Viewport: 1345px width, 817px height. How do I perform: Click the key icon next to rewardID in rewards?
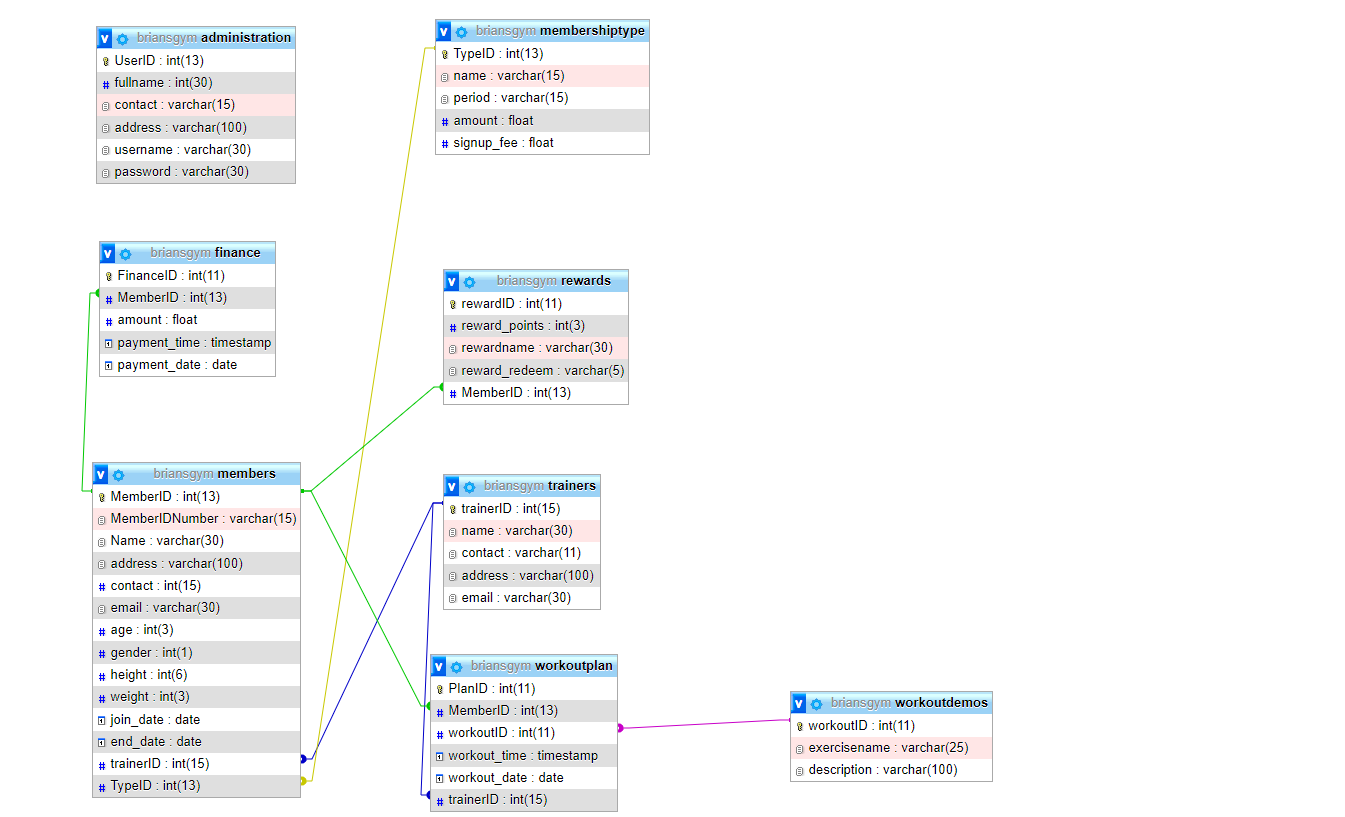[x=453, y=303]
